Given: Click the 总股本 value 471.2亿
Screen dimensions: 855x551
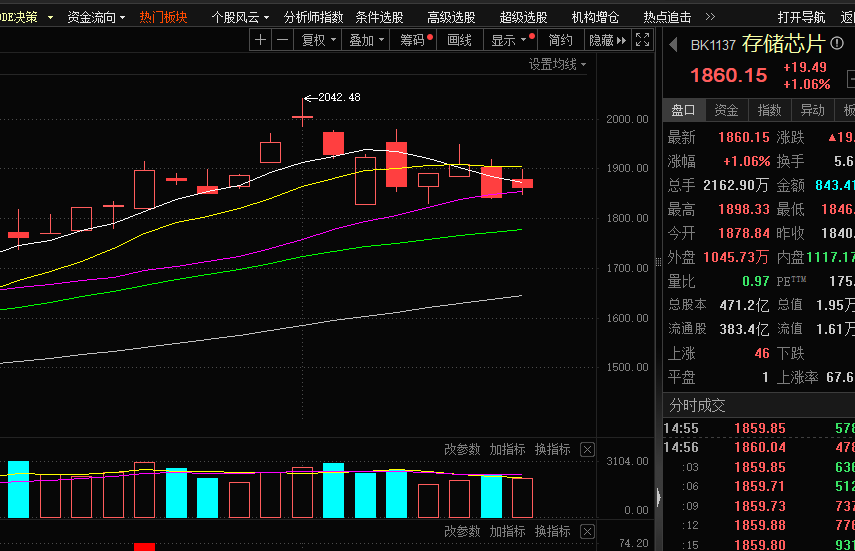Looking at the screenshot, I should [744, 306].
